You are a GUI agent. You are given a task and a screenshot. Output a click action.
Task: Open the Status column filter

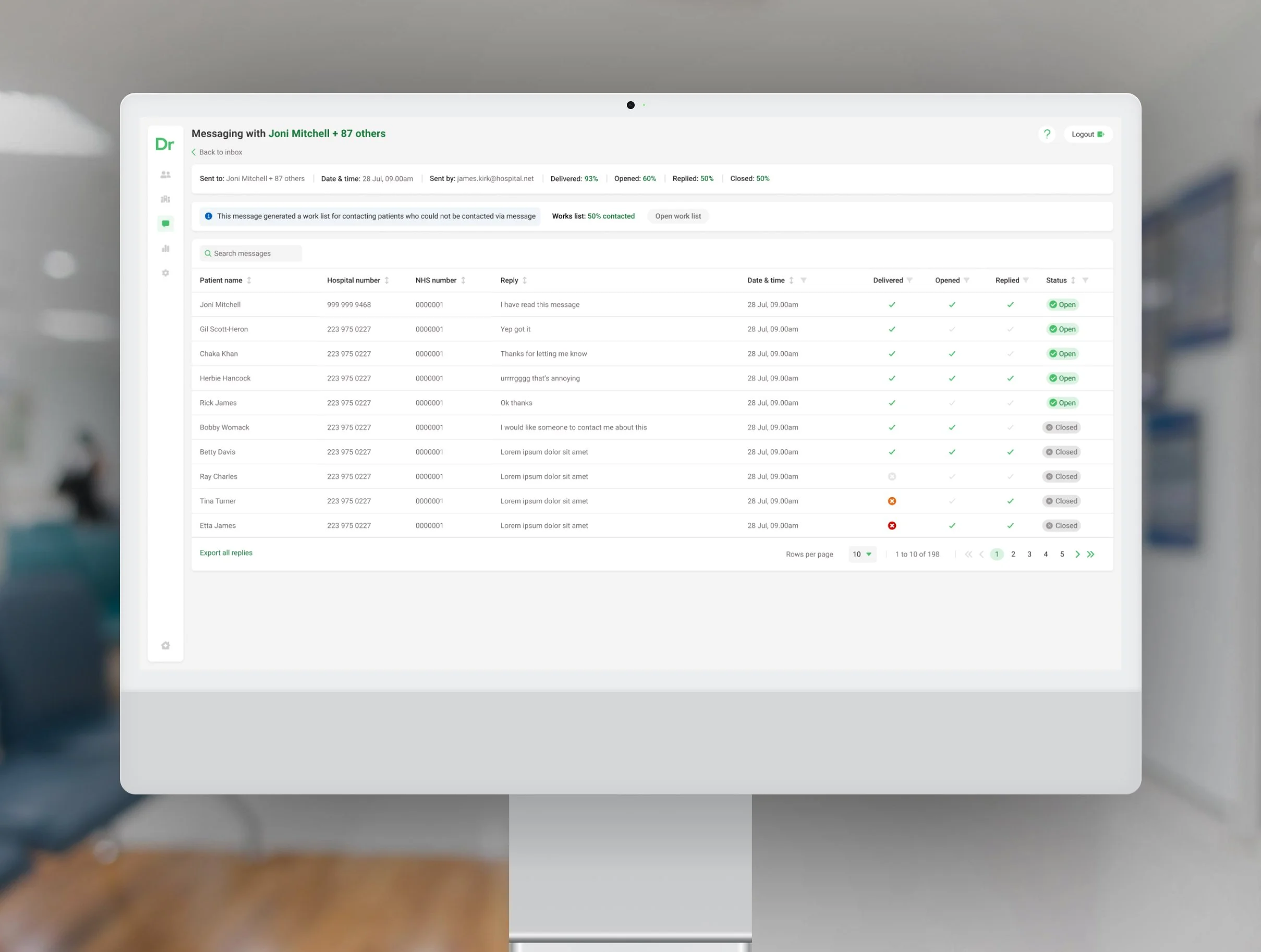[x=1085, y=280]
